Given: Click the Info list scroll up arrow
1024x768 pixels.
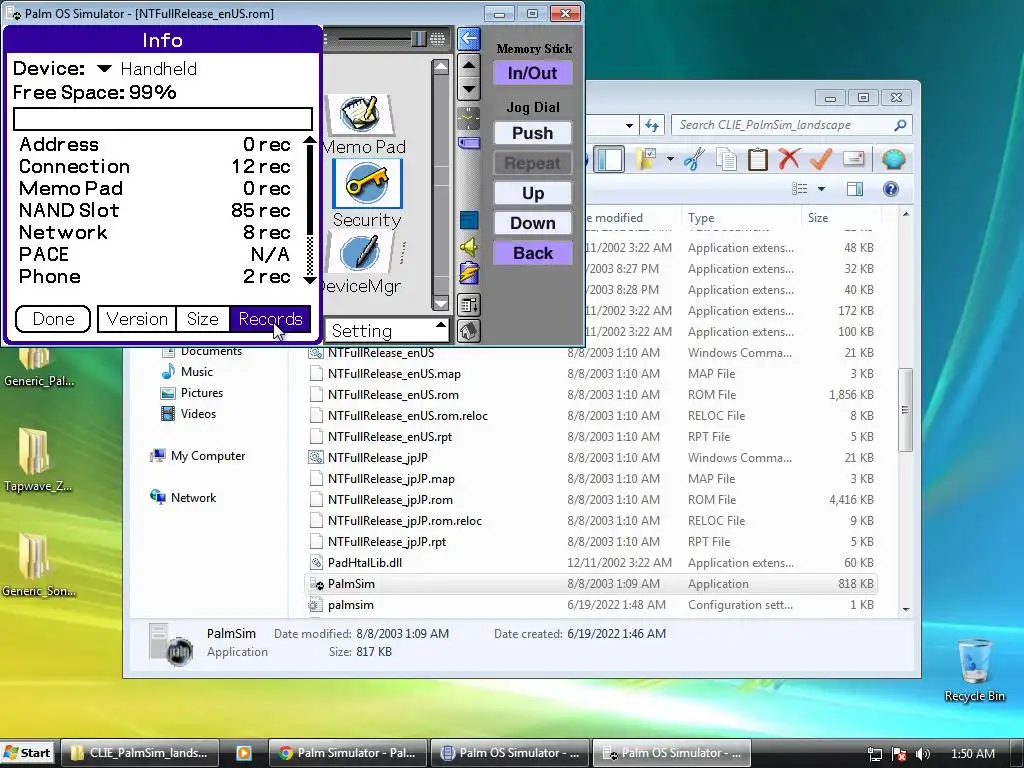Looking at the screenshot, I should coord(310,140).
